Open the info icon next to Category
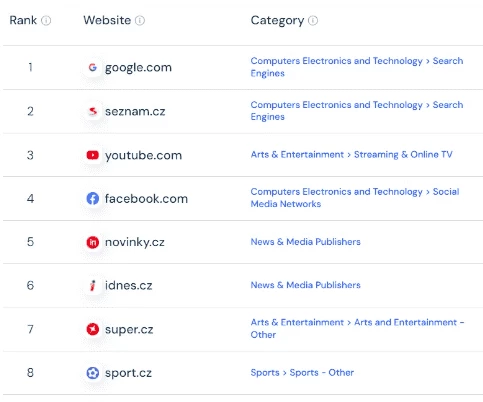This screenshot has width=483, height=402. point(313,21)
